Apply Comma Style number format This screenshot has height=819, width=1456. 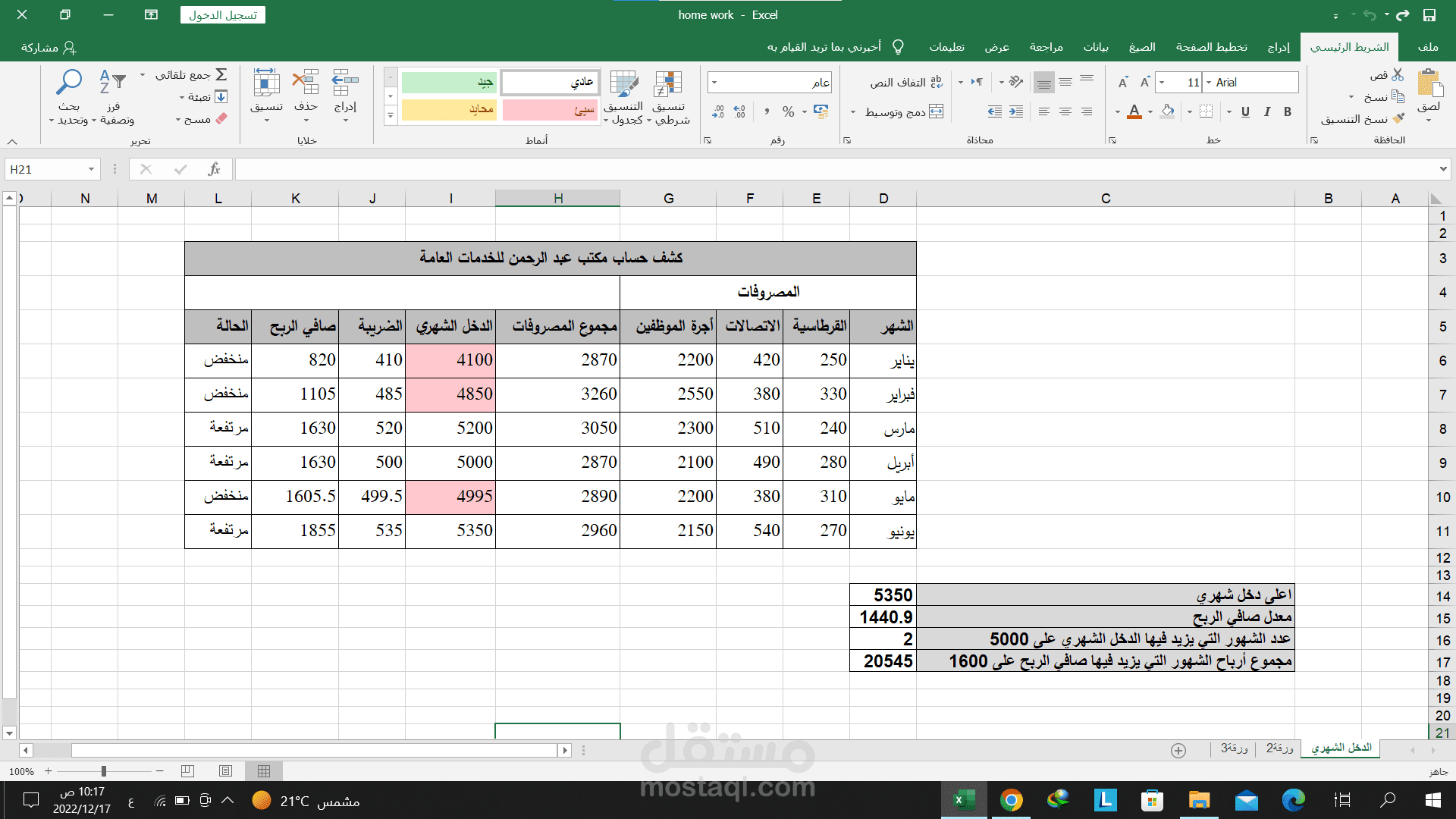767,111
